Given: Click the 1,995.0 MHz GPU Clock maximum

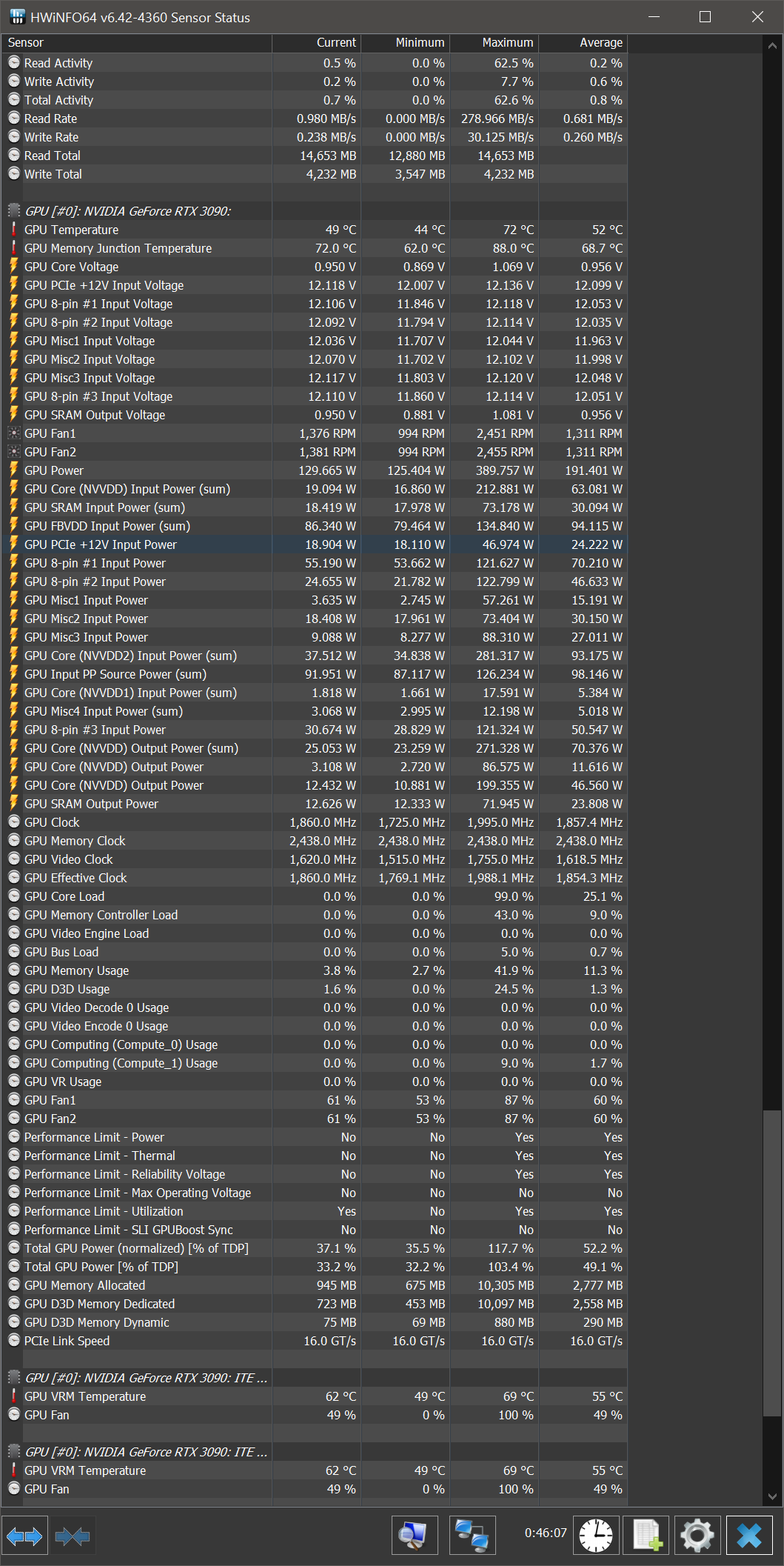Looking at the screenshot, I should pyautogui.click(x=500, y=822).
